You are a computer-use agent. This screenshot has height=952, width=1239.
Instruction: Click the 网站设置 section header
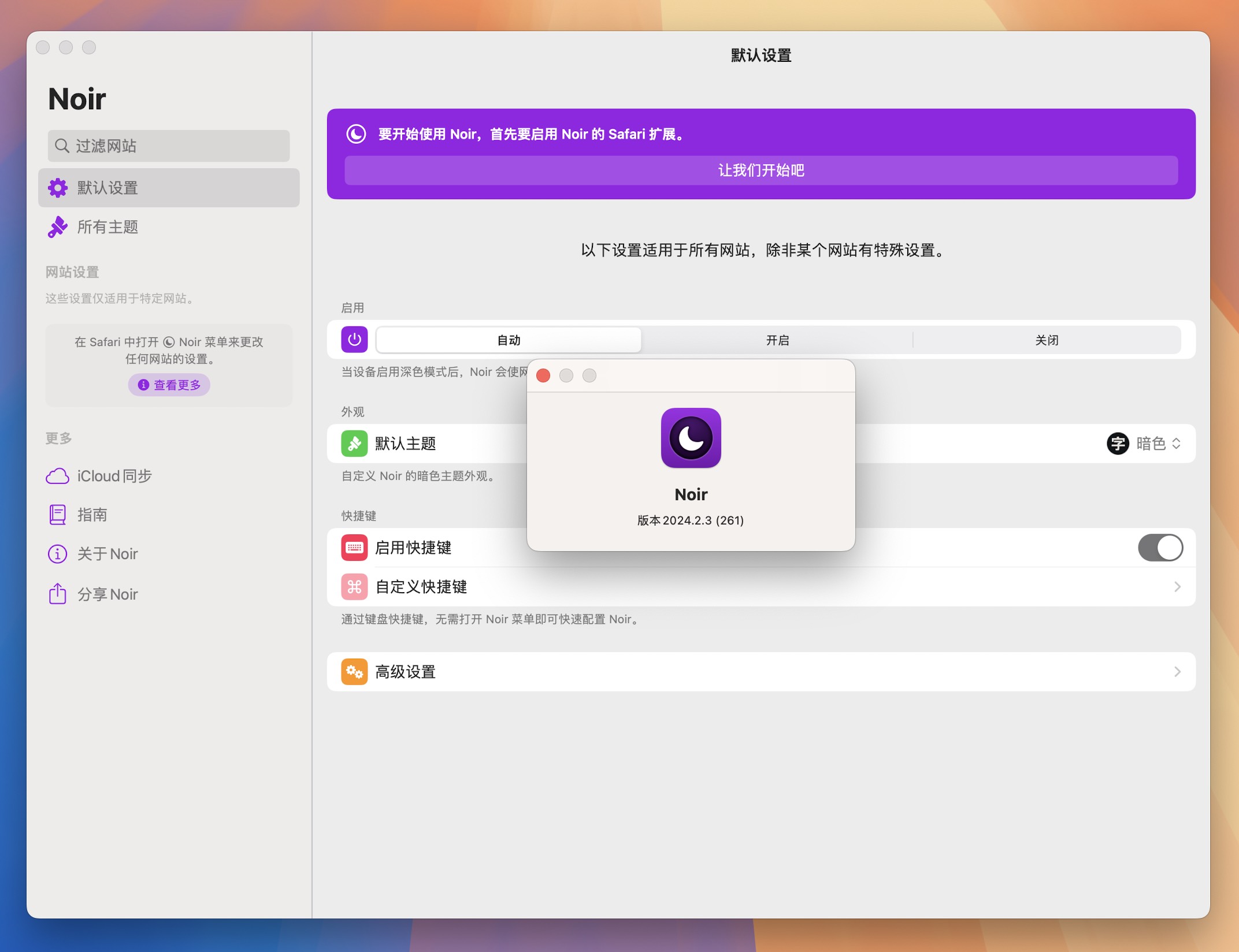tap(72, 272)
